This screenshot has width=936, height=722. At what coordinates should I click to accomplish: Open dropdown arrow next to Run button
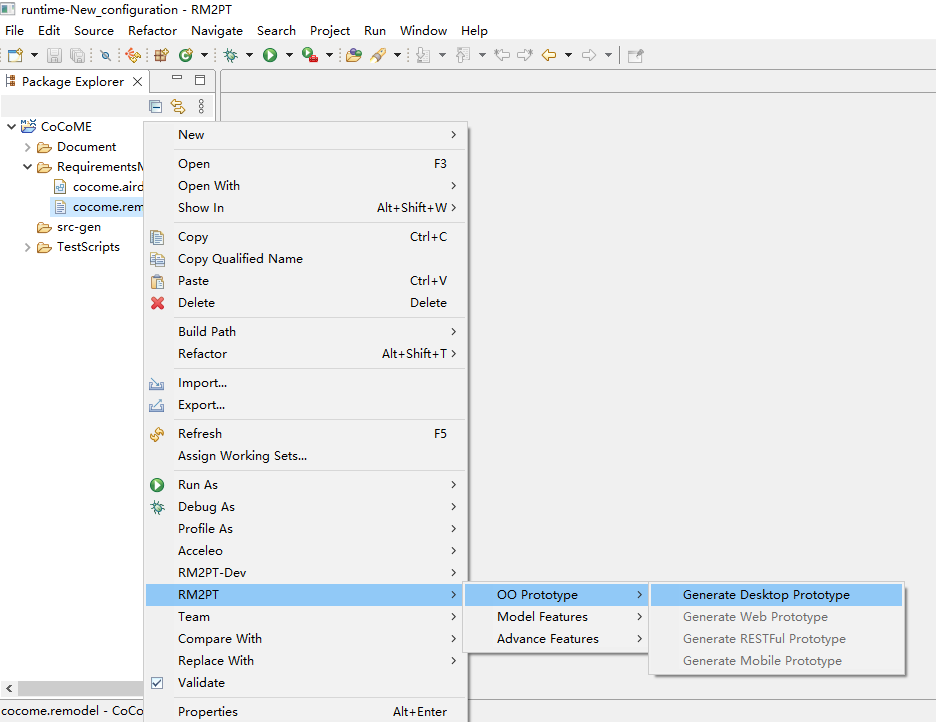click(289, 55)
